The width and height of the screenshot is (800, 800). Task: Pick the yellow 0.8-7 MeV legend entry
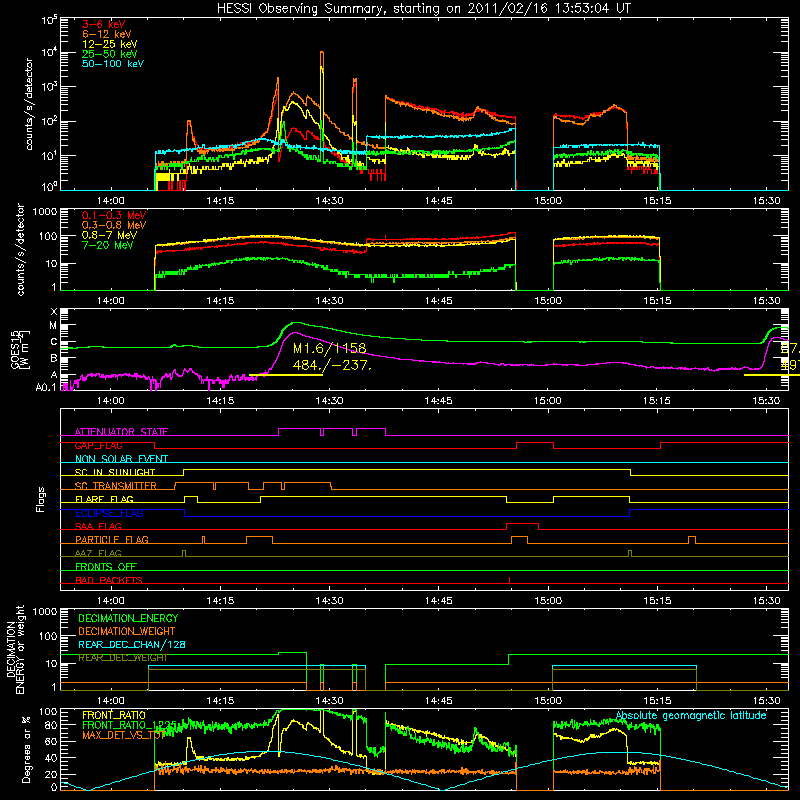[x=109, y=235]
